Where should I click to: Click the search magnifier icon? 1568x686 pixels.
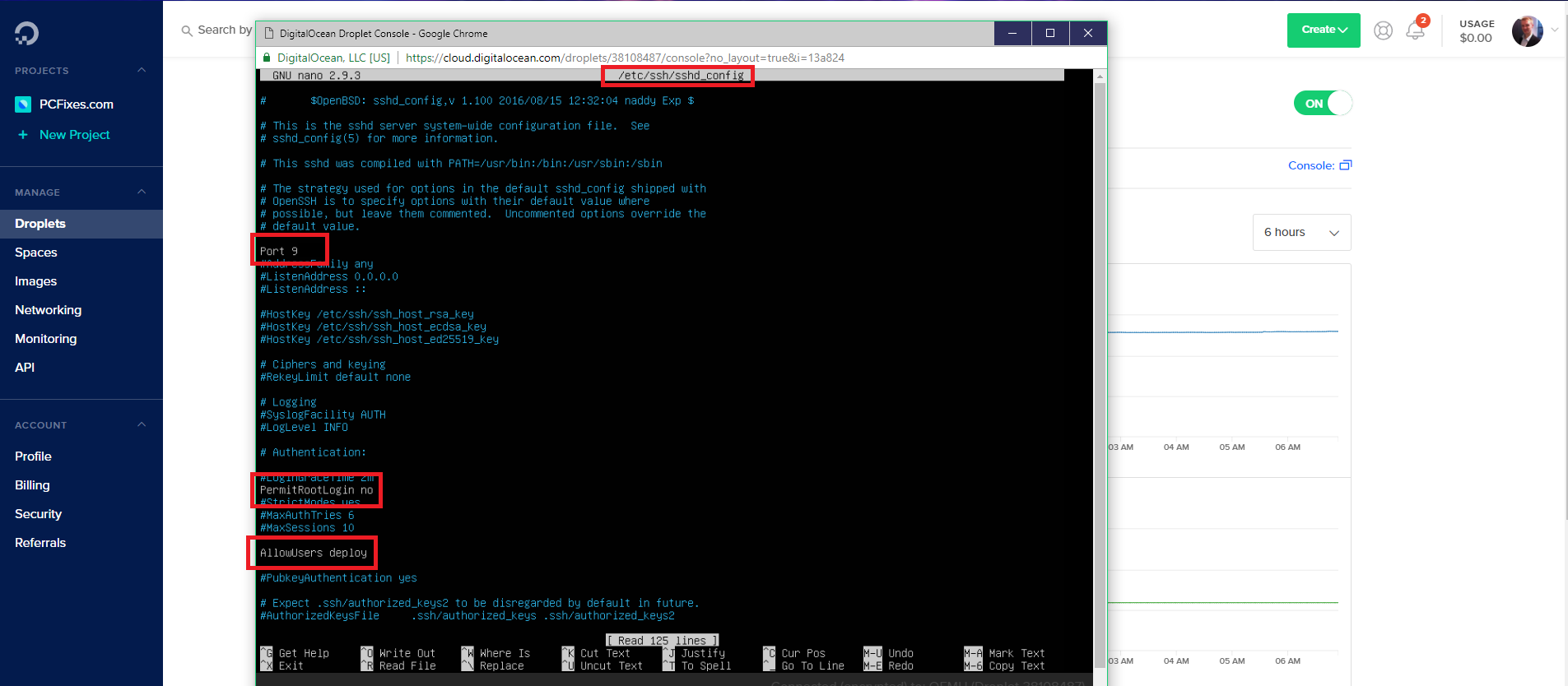pos(187,30)
